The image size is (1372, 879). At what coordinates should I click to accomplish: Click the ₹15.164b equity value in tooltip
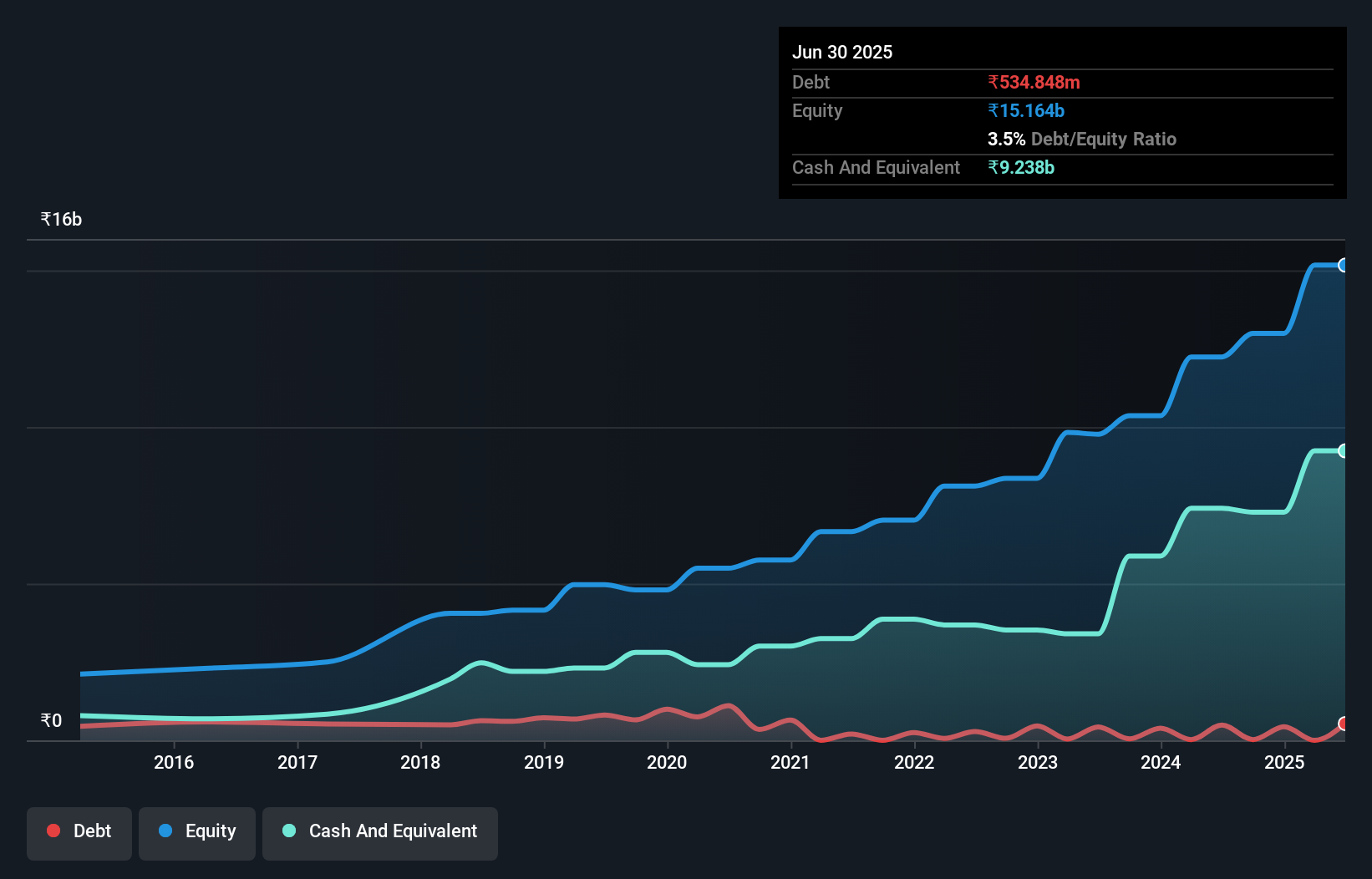point(1026,111)
